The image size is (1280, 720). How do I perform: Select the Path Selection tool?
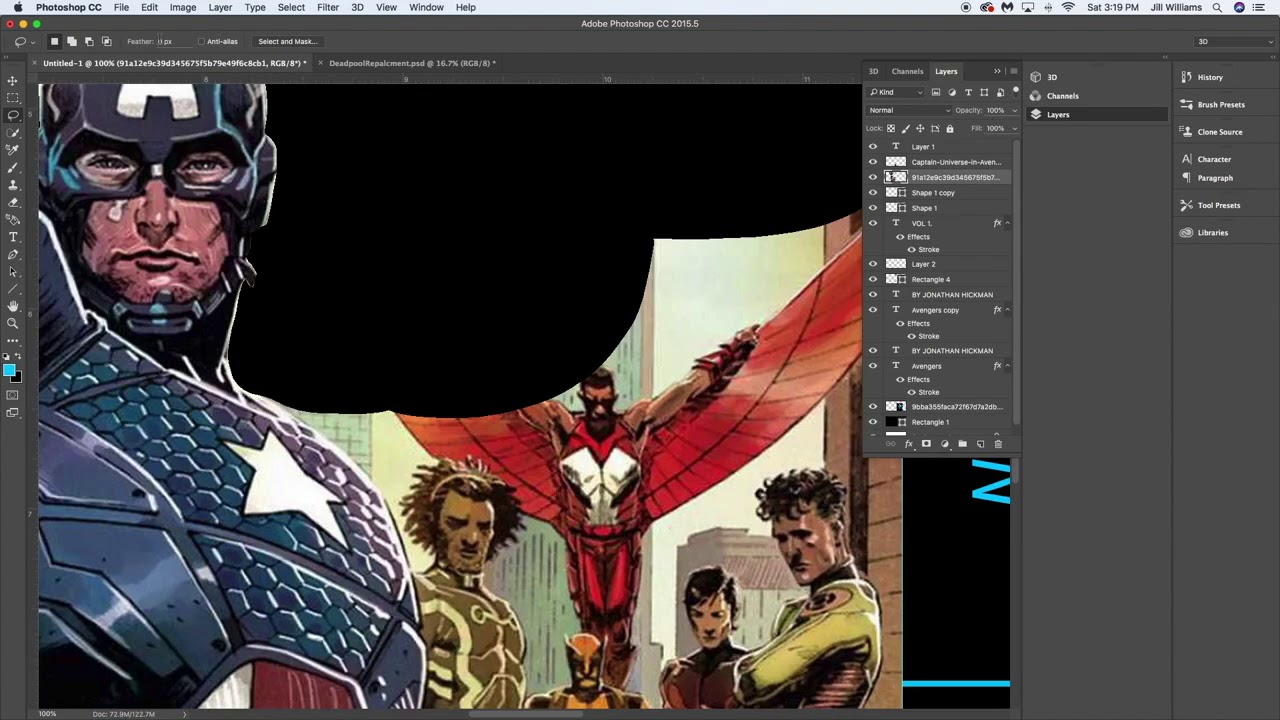click(x=13, y=272)
